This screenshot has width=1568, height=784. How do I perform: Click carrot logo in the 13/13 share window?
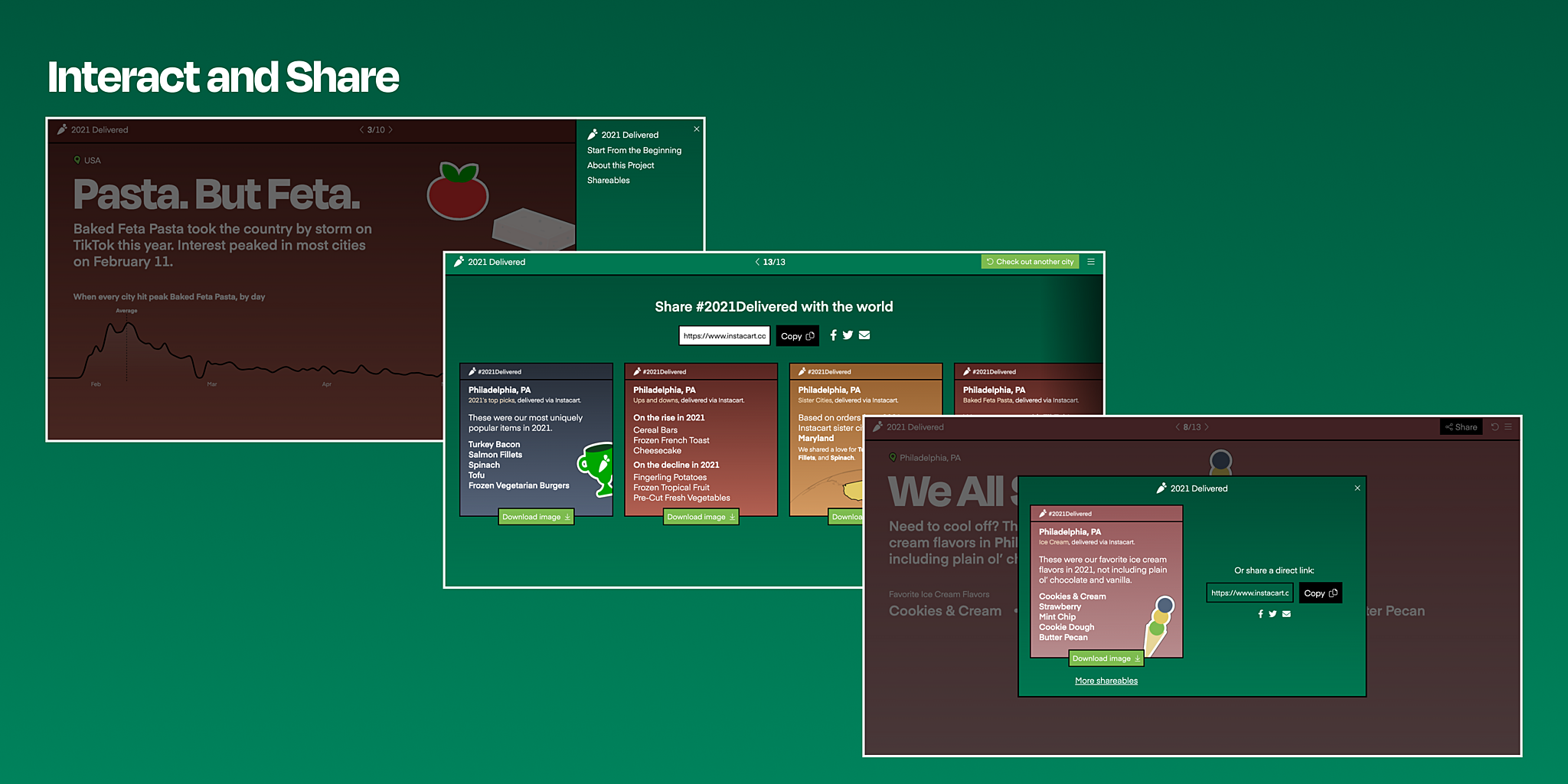tap(459, 262)
